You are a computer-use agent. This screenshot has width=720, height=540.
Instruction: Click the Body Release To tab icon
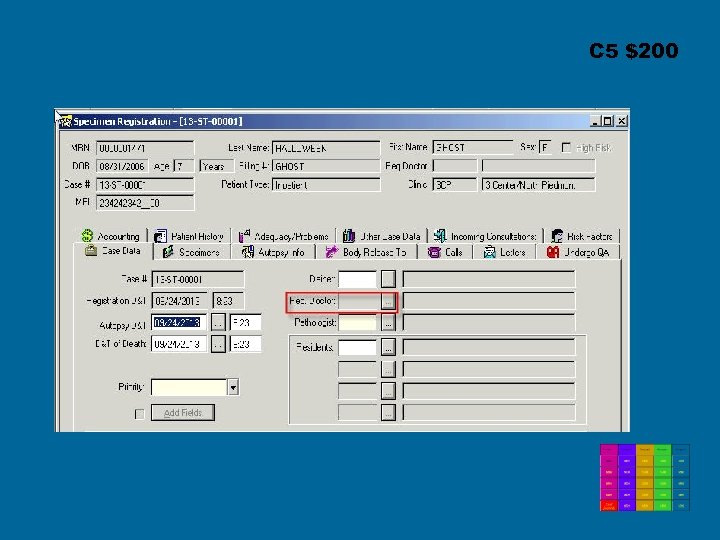[332, 252]
